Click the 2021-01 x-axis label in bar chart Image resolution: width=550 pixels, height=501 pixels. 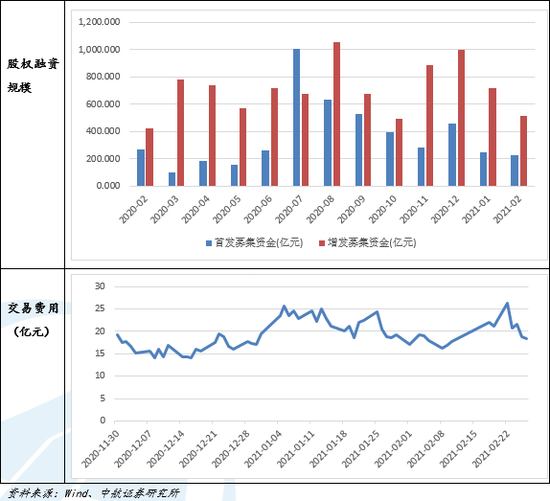[476, 209]
